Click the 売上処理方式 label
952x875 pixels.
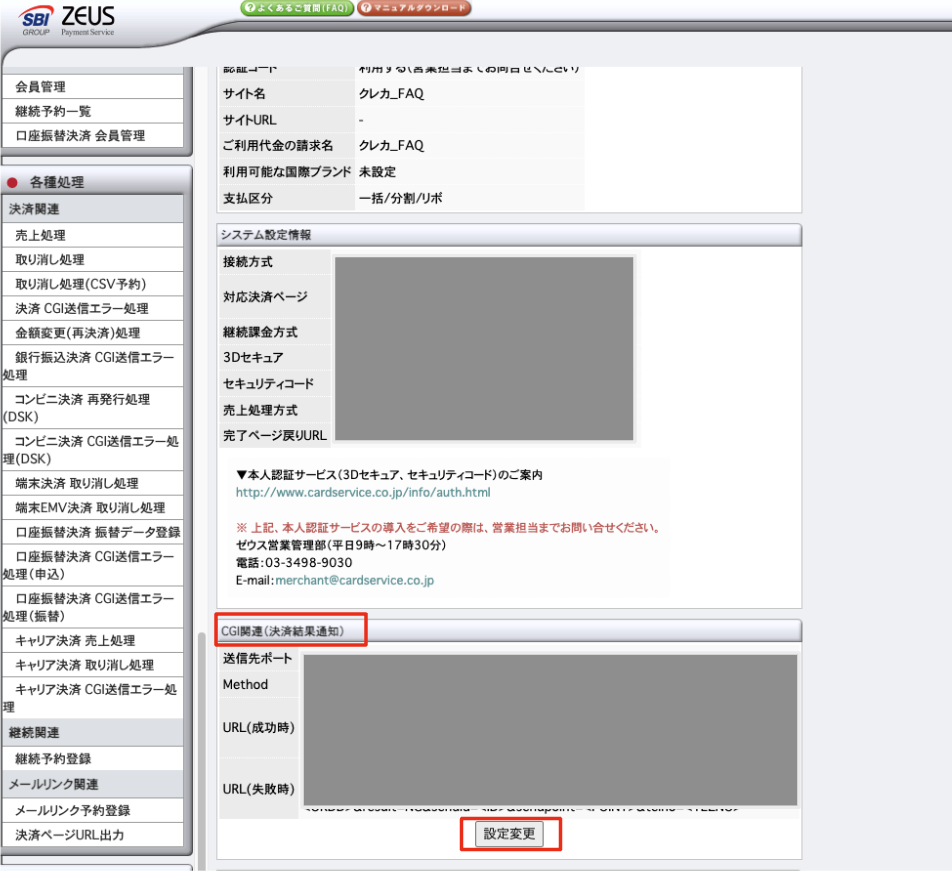click(x=260, y=410)
